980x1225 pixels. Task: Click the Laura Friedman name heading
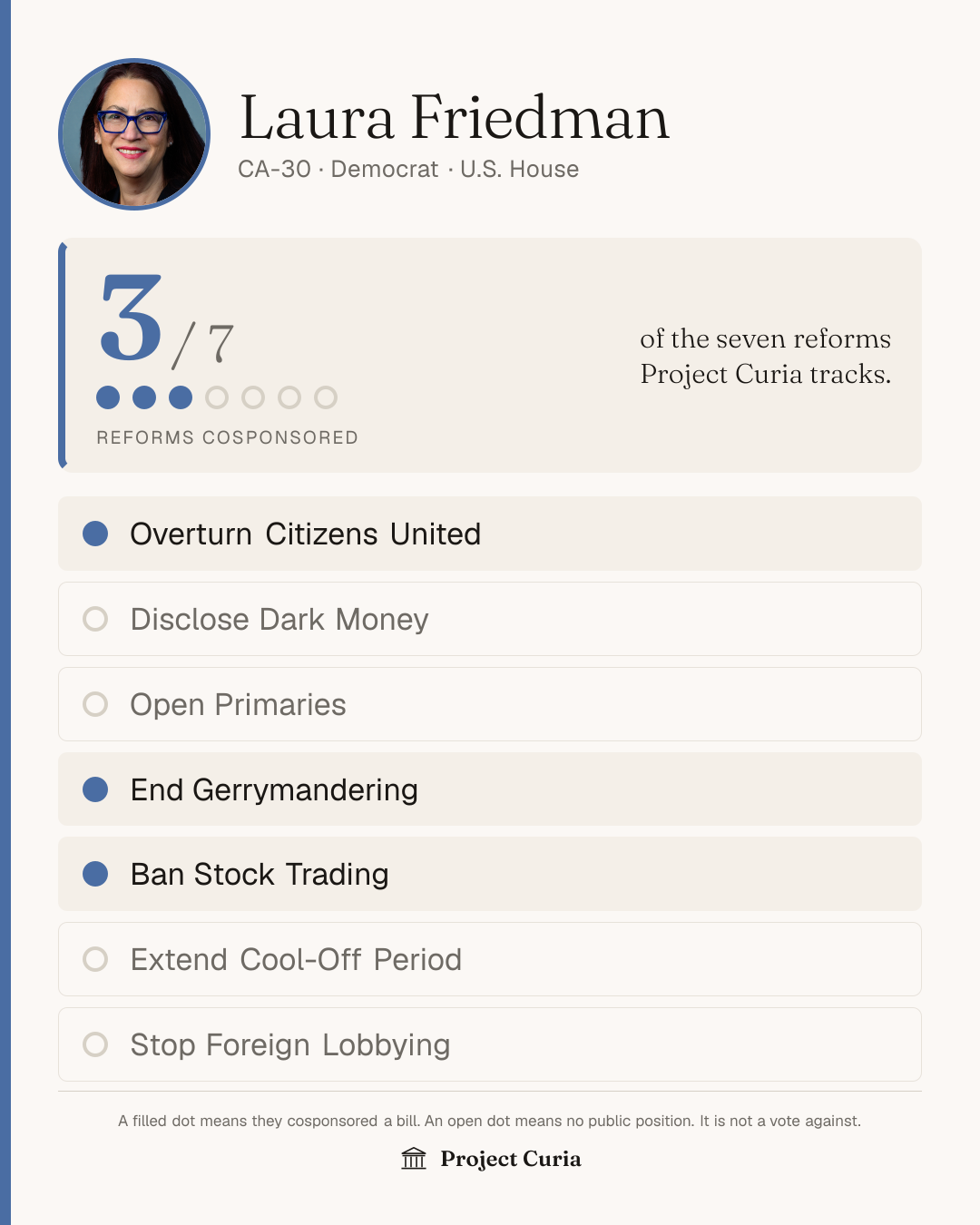(x=454, y=118)
